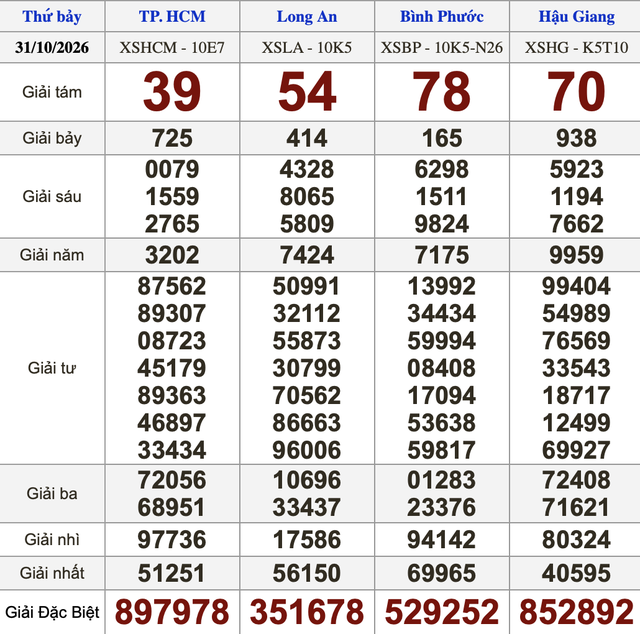This screenshot has height=634, width=640.
Task: Select Giải sáu number 1194
Action: click(576, 196)
